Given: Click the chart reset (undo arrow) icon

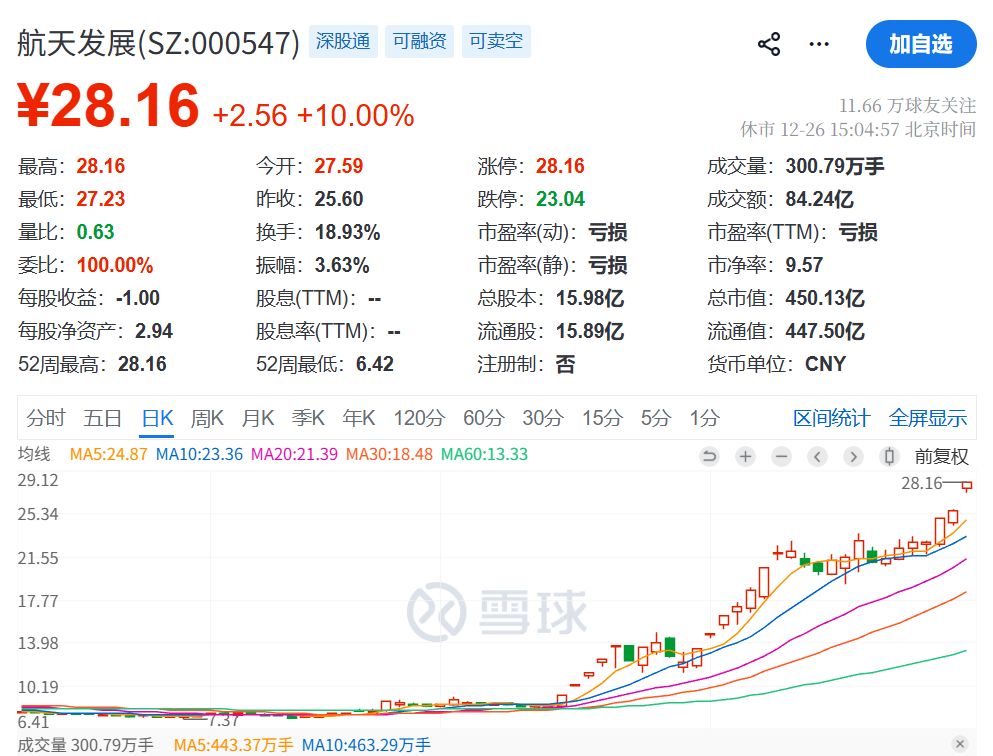Looking at the screenshot, I should tap(709, 457).
